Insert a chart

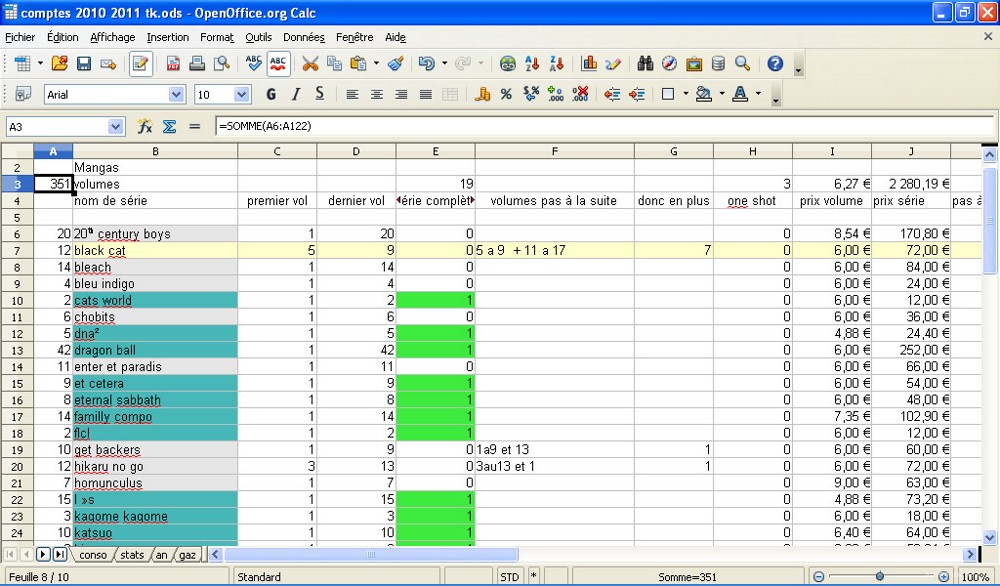589,64
